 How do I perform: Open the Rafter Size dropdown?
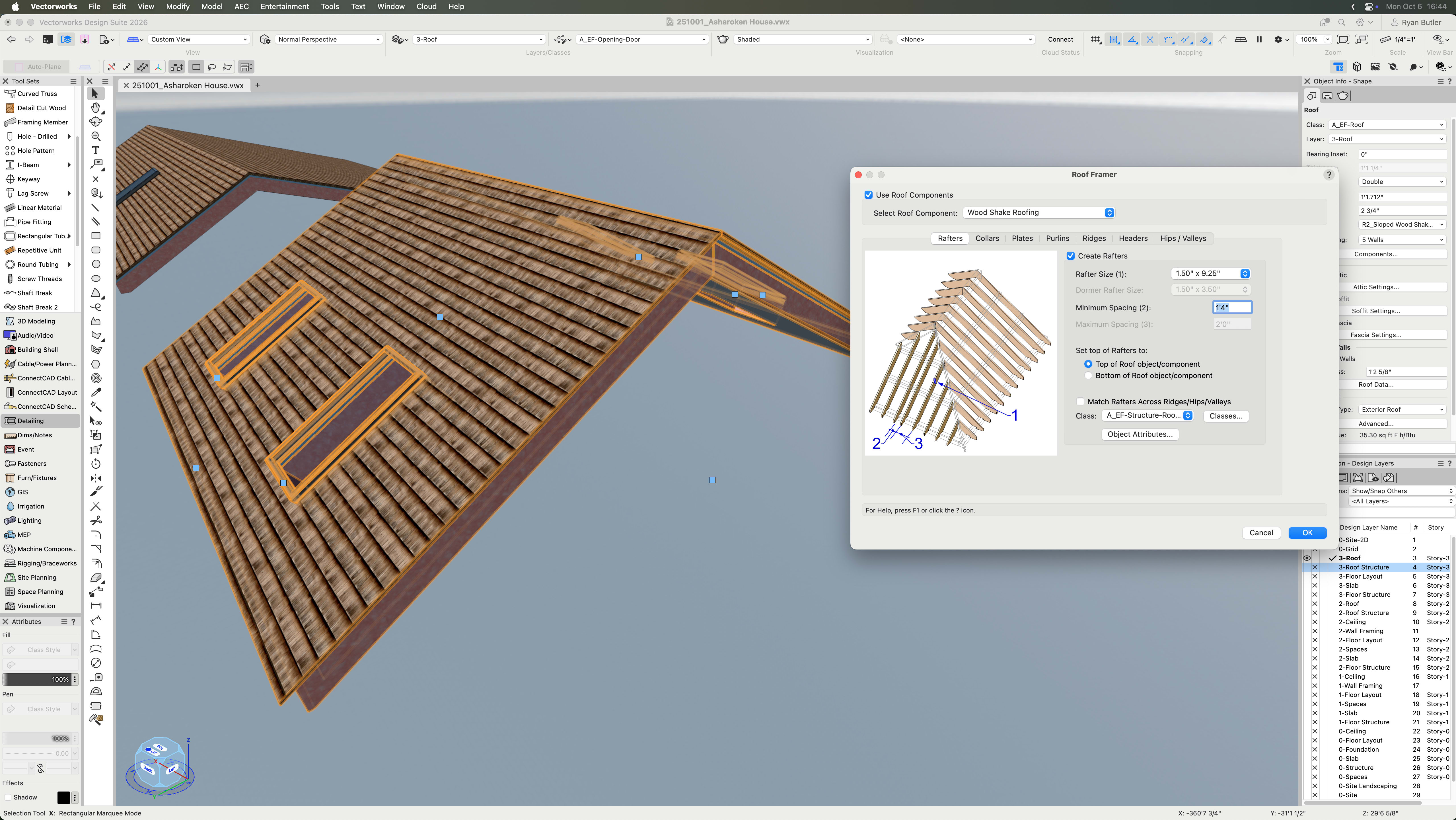coord(1210,274)
